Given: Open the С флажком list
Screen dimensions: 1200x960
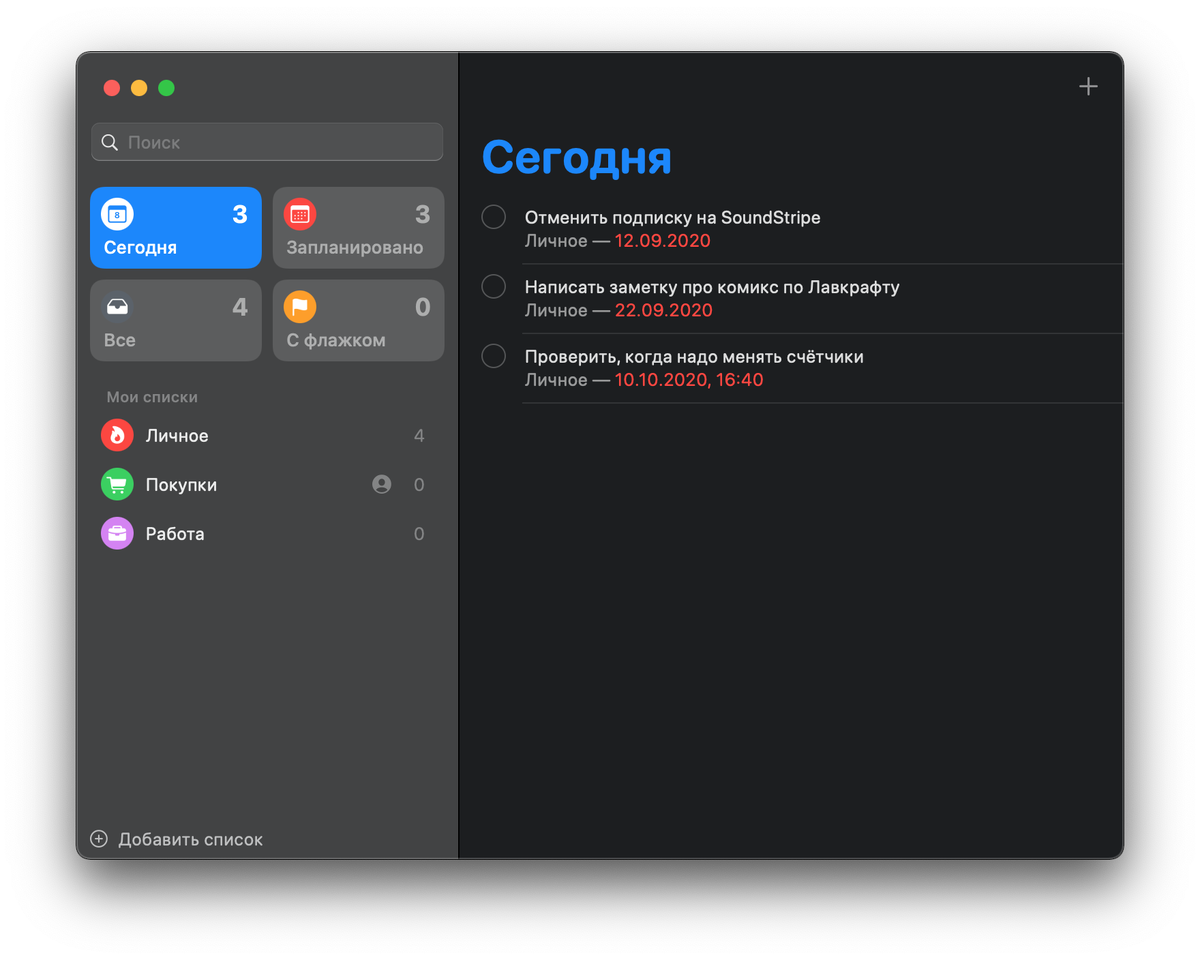Looking at the screenshot, I should pyautogui.click(x=359, y=320).
